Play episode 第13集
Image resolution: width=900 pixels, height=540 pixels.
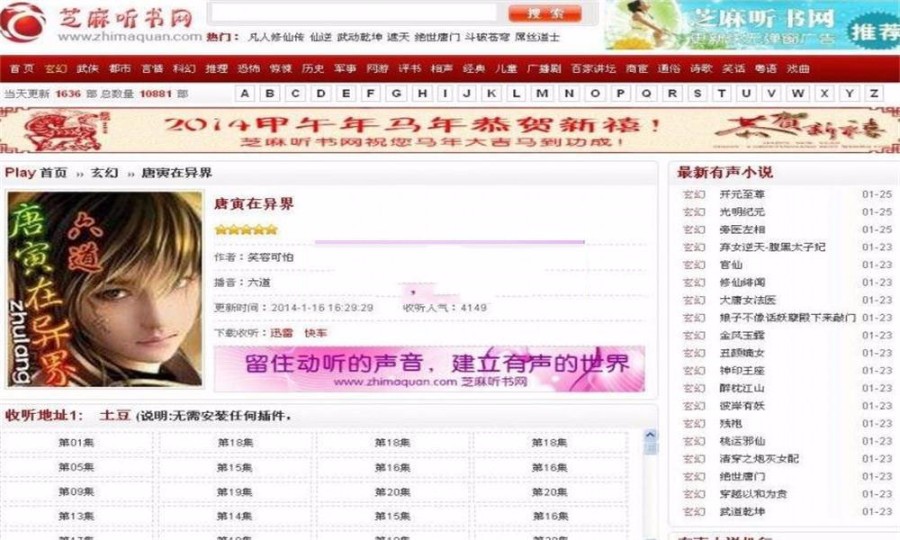pyautogui.click(x=76, y=516)
